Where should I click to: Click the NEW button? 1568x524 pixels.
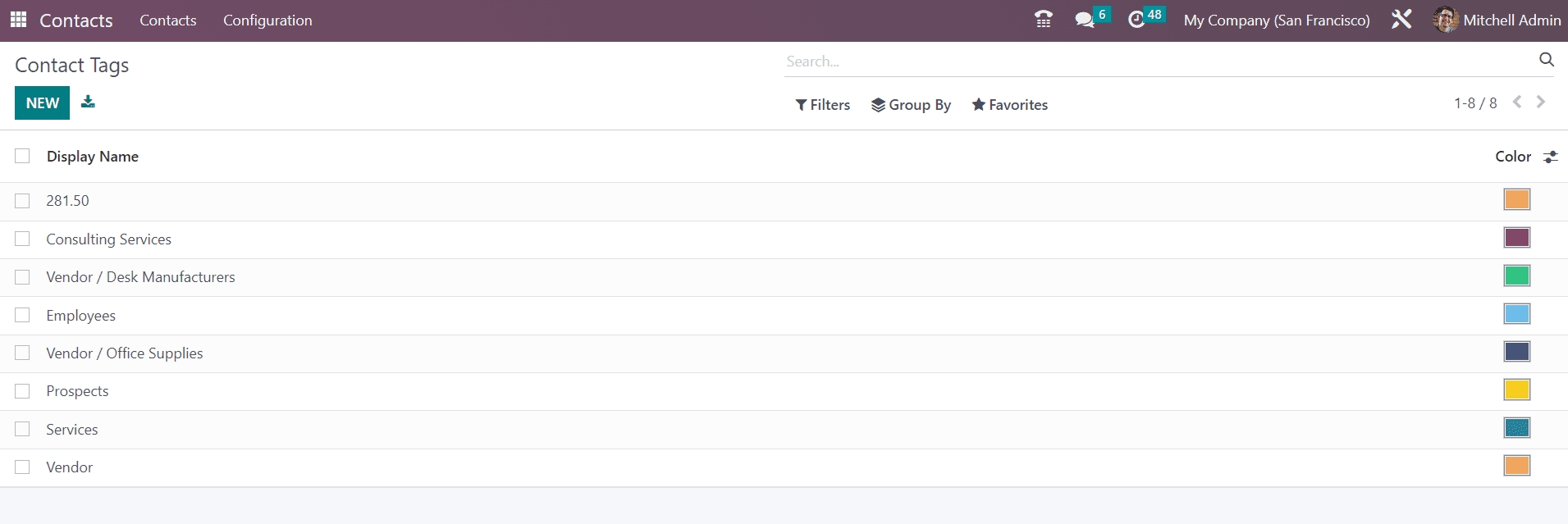(42, 103)
